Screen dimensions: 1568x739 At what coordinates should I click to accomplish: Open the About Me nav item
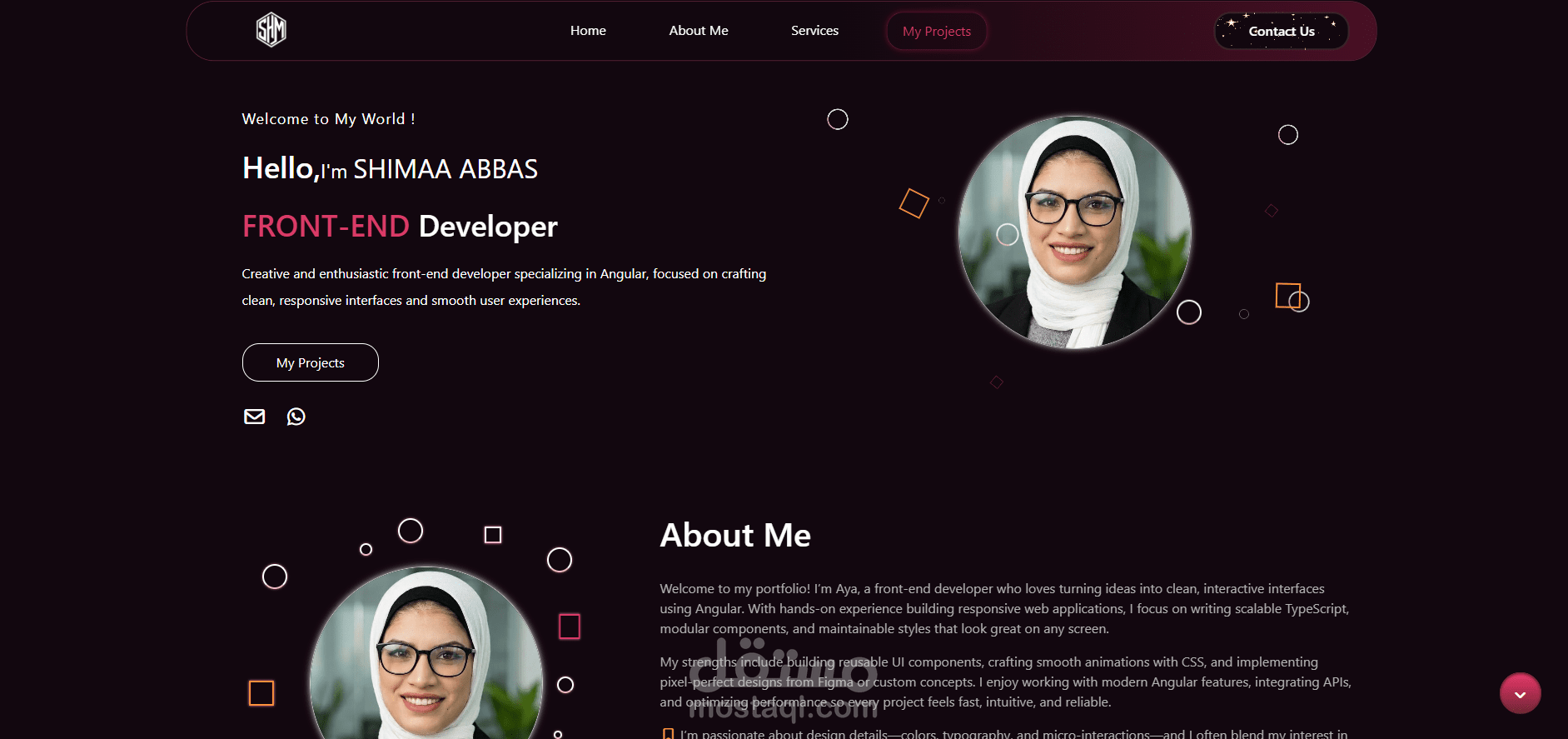tap(699, 31)
